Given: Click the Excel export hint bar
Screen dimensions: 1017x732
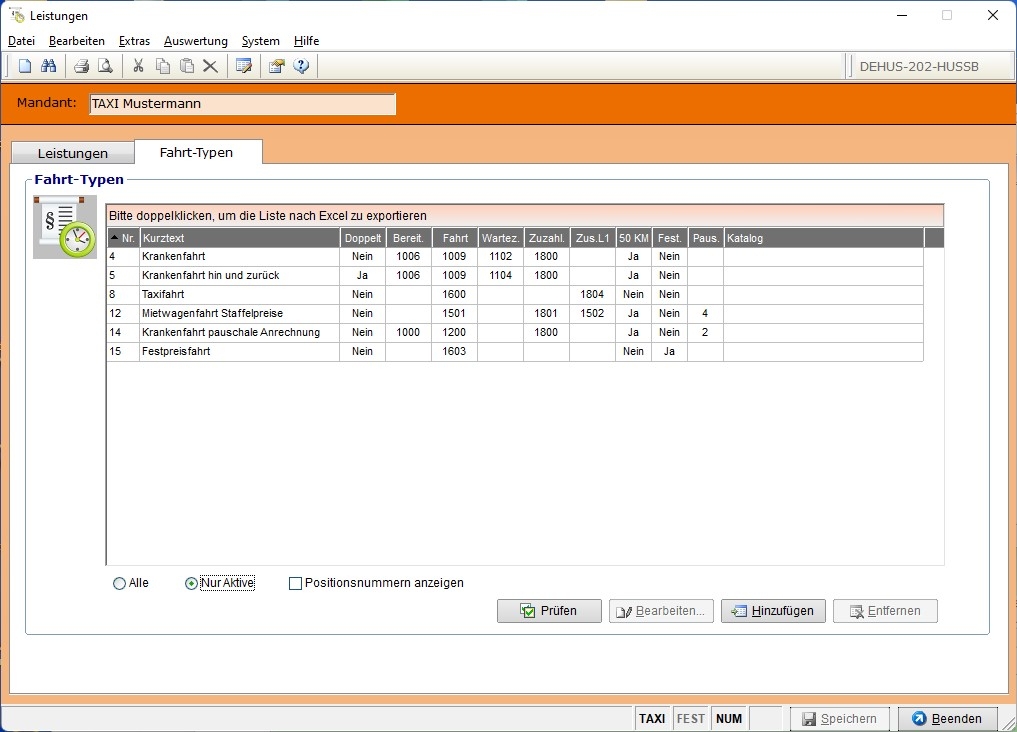Looking at the screenshot, I should 525,216.
